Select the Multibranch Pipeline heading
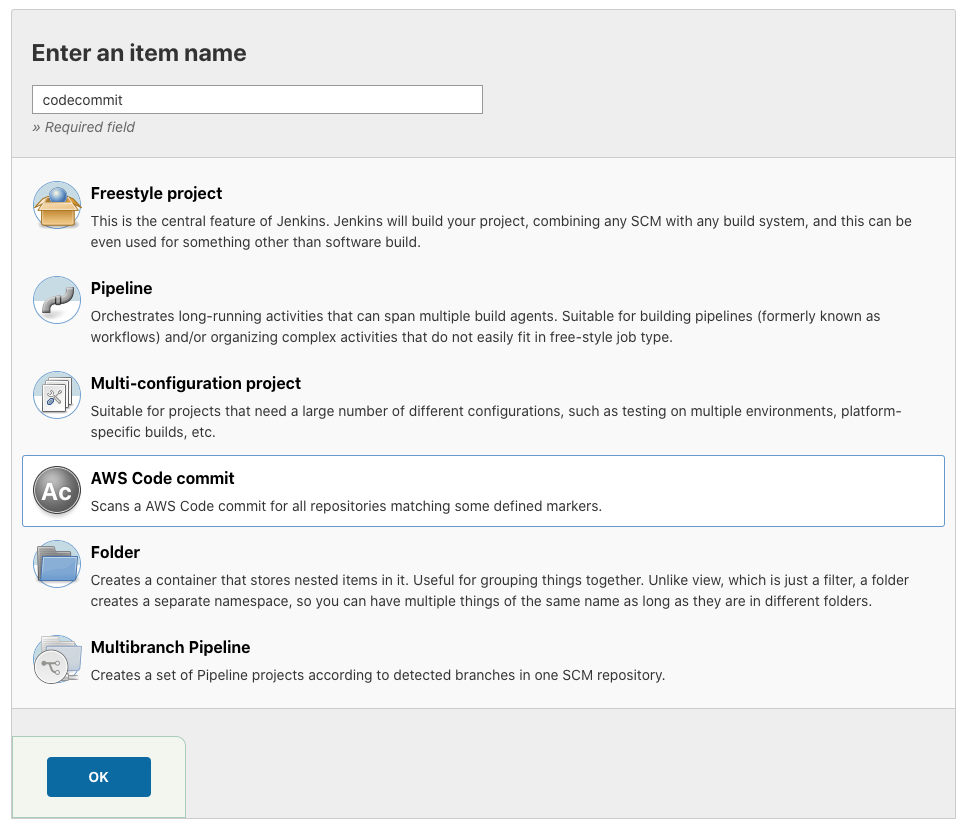971x832 pixels. point(170,647)
